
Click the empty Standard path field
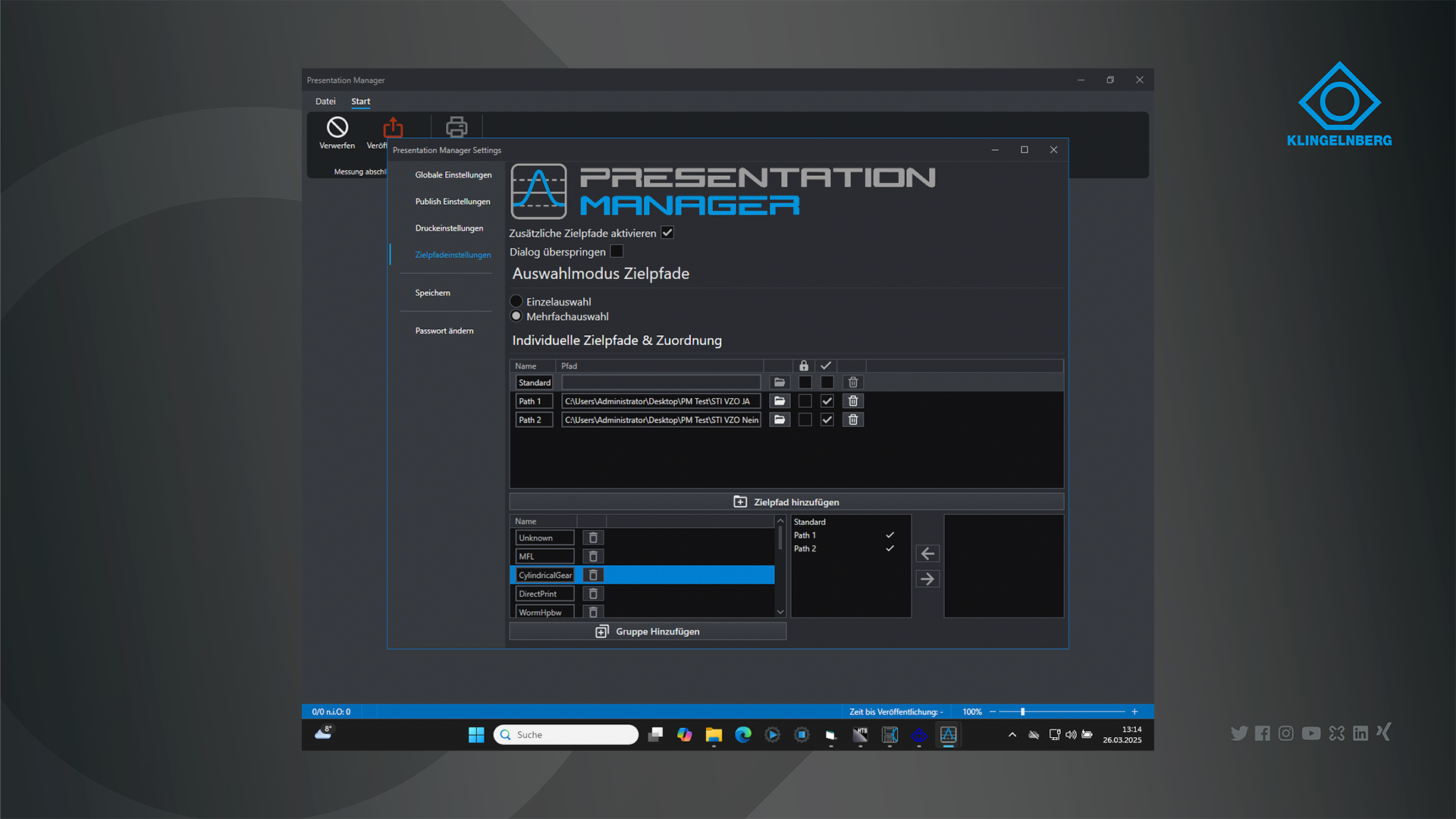click(x=661, y=382)
